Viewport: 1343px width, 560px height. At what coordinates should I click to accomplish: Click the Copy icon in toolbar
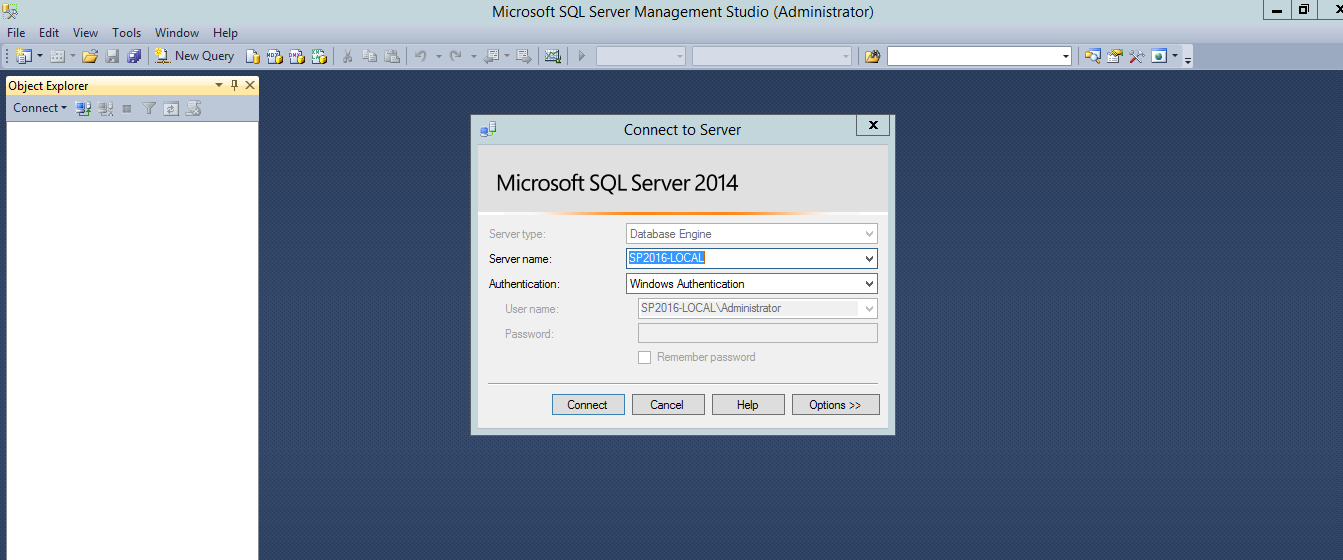[370, 56]
